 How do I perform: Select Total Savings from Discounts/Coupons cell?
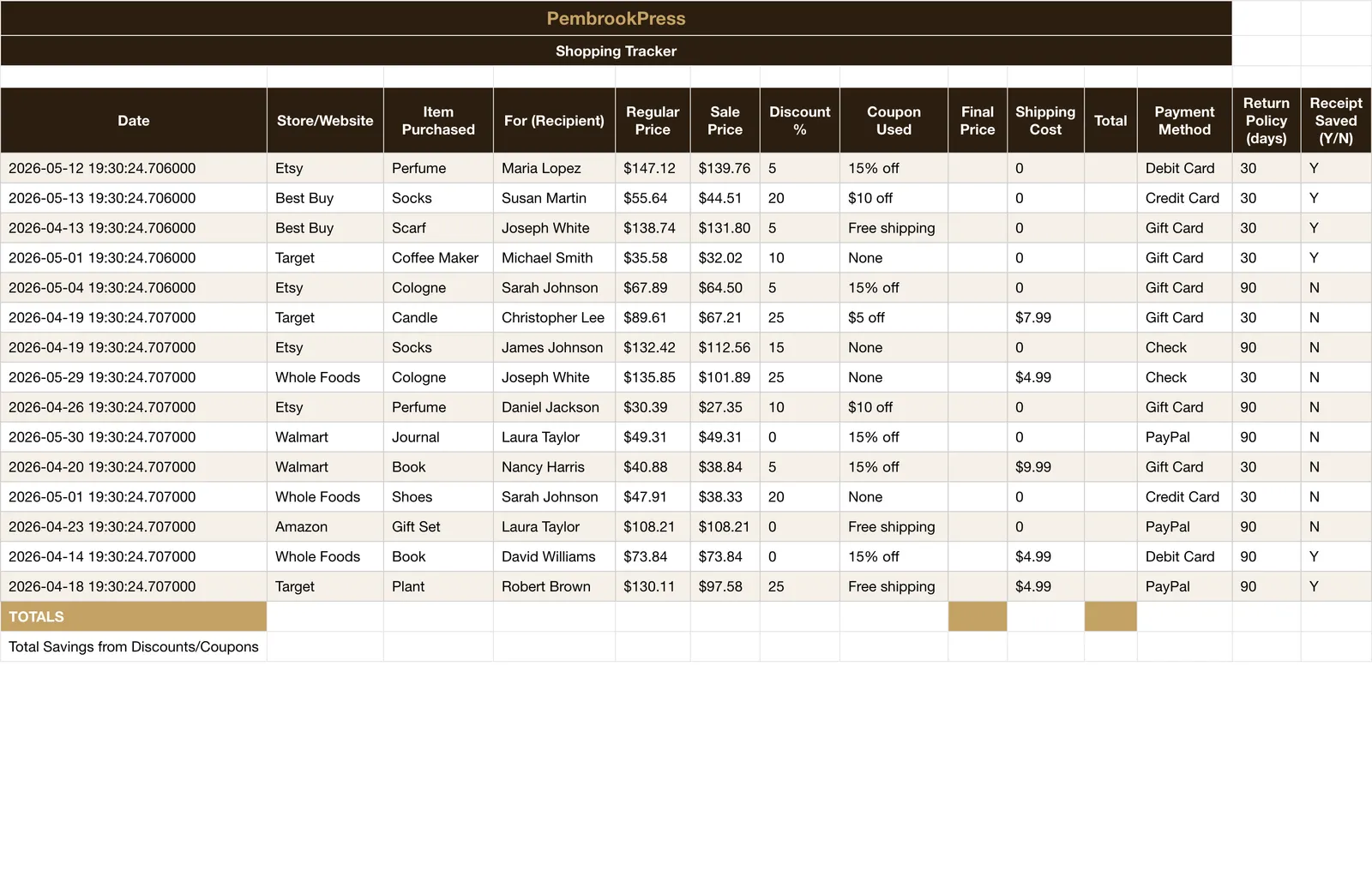click(134, 646)
